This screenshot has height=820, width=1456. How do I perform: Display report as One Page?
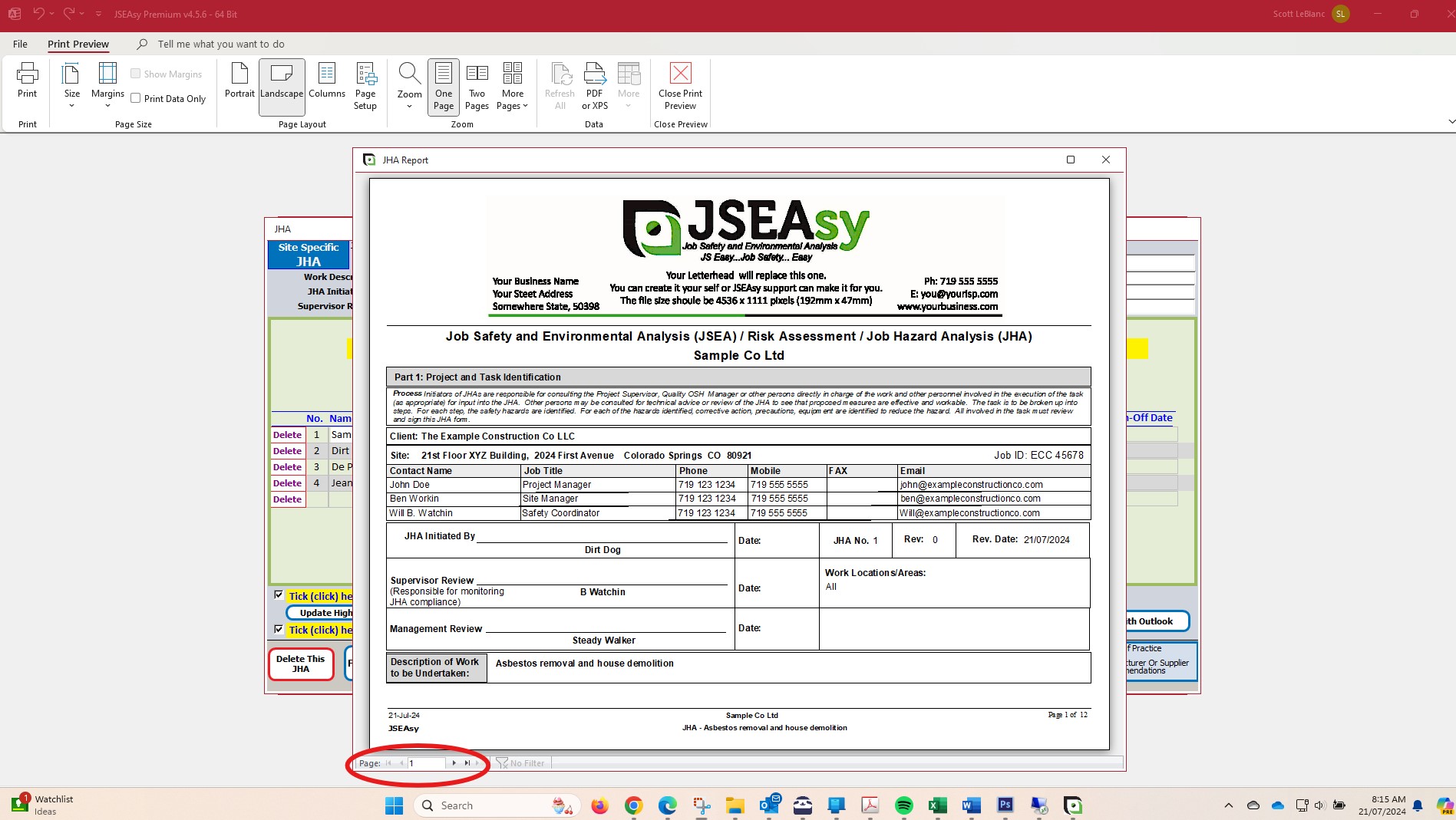point(443,86)
